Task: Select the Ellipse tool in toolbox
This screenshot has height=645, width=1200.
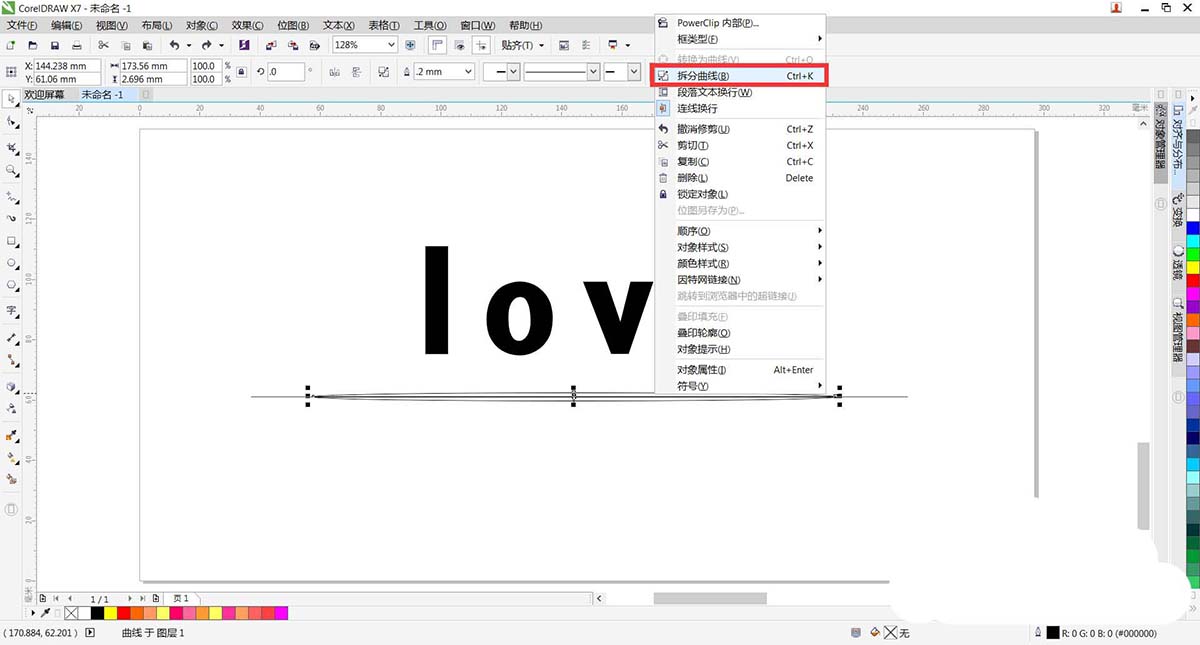Action: [x=11, y=264]
